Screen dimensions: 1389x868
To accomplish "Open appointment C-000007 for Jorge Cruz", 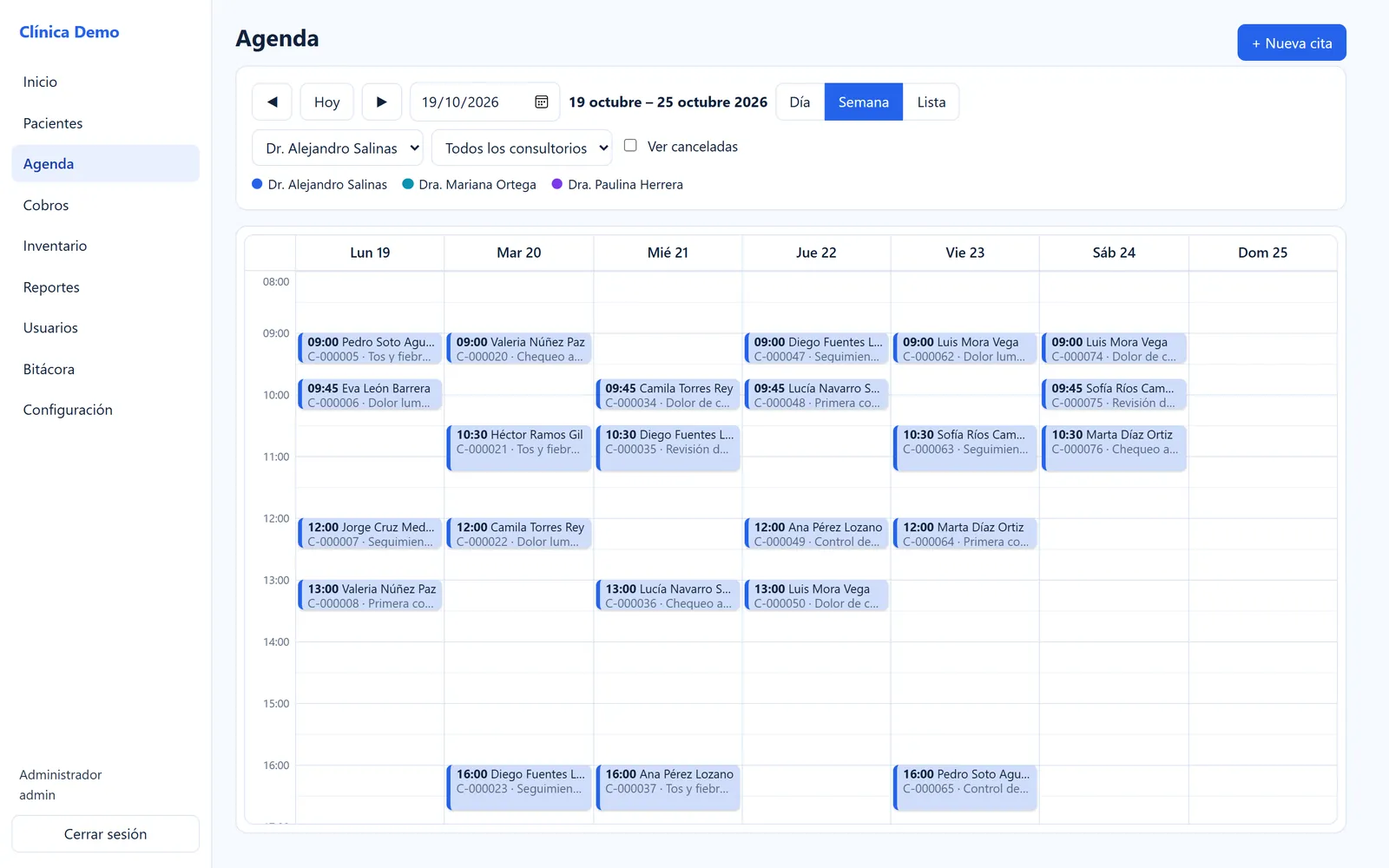I will click(370, 534).
